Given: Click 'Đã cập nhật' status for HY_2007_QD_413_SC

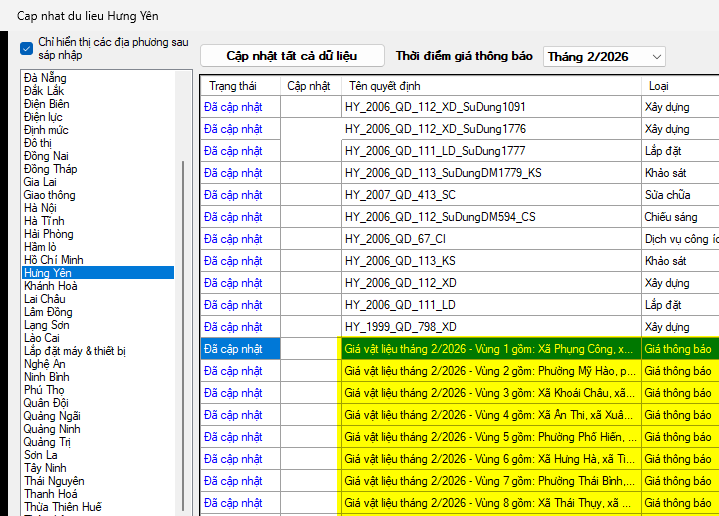Looking at the screenshot, I should [233, 195].
